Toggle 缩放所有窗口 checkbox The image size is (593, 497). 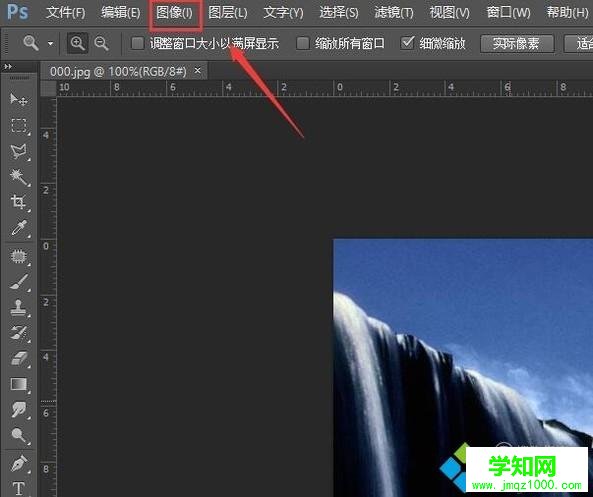pyautogui.click(x=303, y=43)
